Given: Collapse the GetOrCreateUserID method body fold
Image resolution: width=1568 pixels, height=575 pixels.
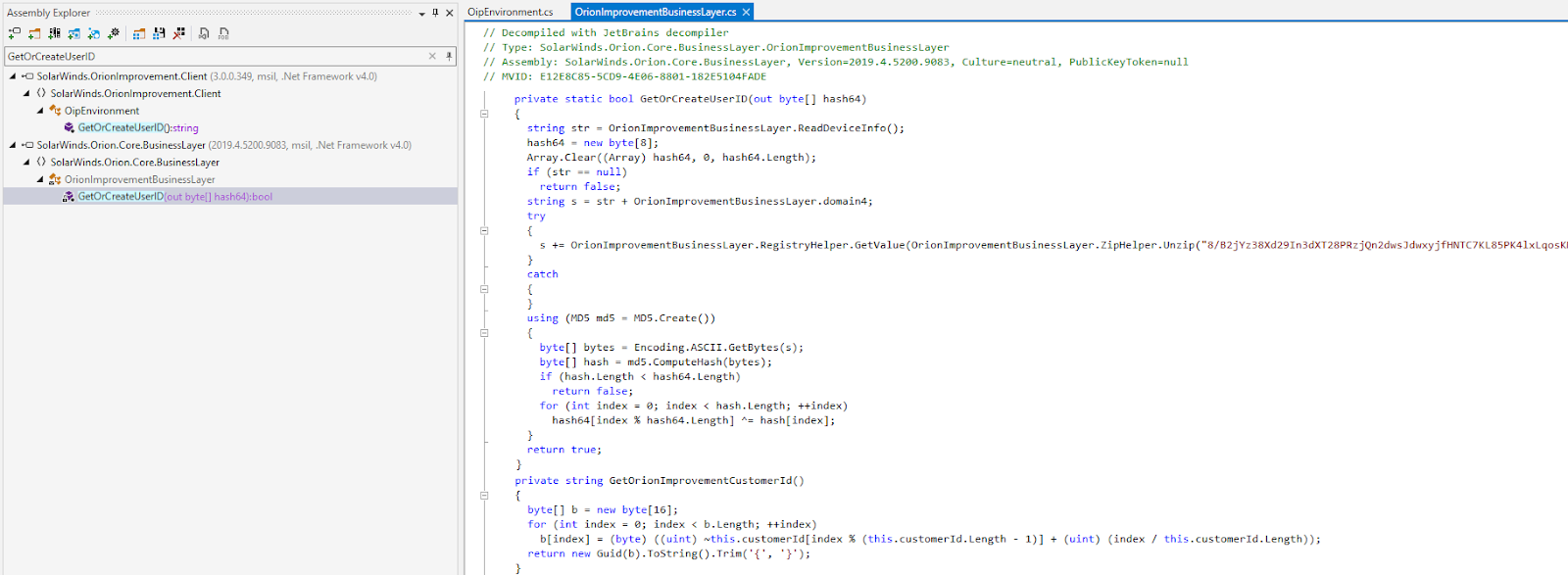Looking at the screenshot, I should coord(484,114).
